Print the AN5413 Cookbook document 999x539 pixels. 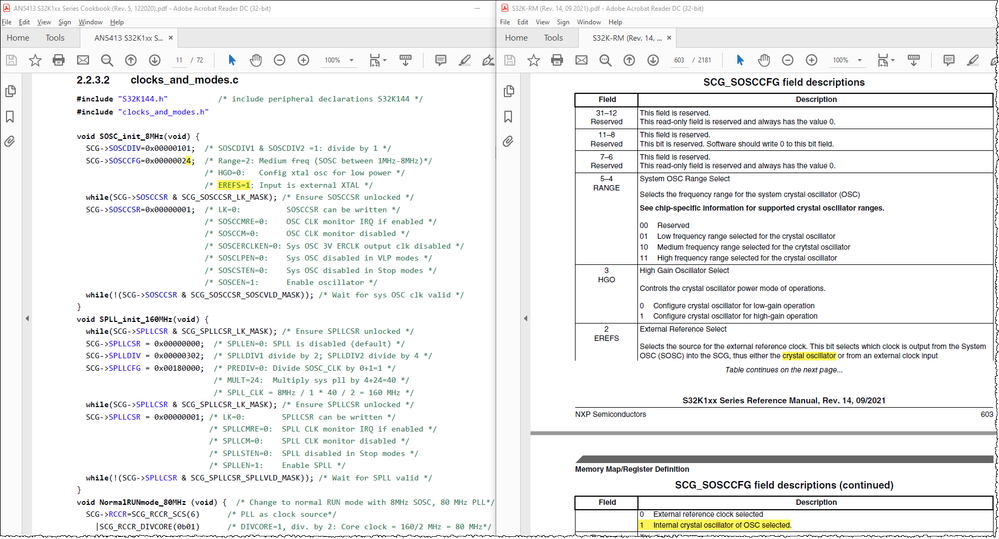click(x=59, y=60)
